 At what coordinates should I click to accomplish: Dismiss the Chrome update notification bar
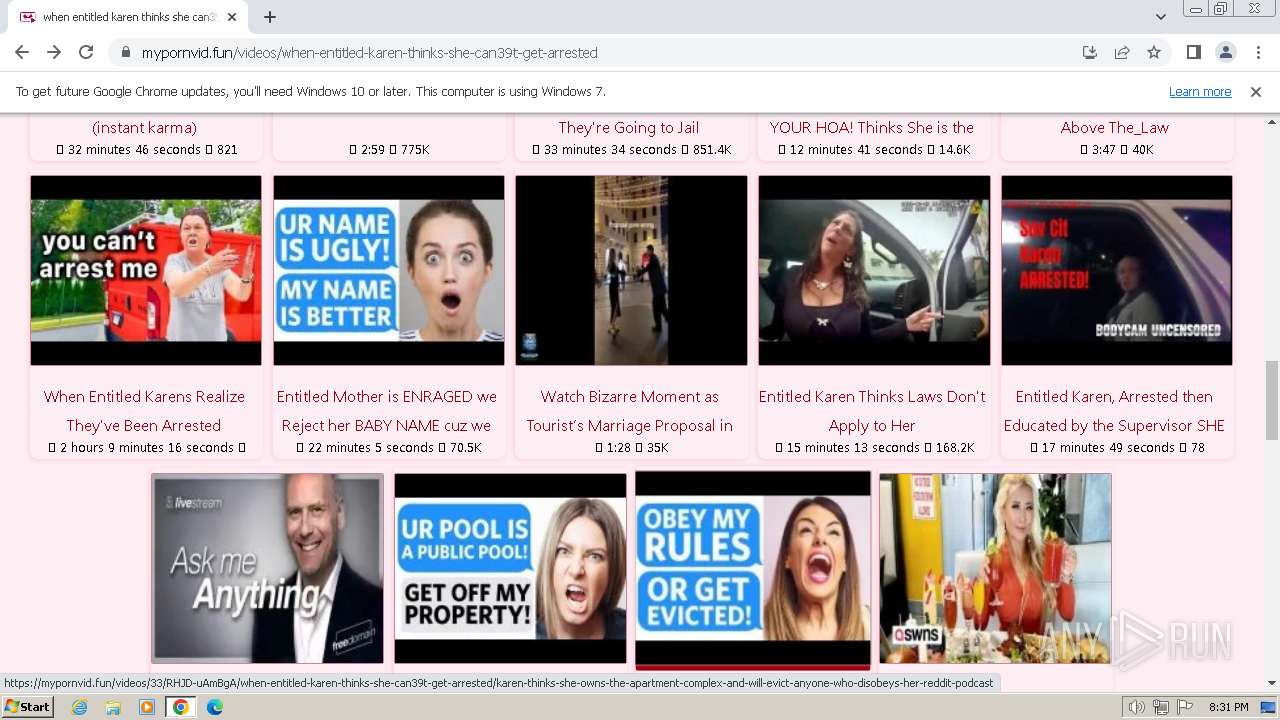pos(1256,91)
